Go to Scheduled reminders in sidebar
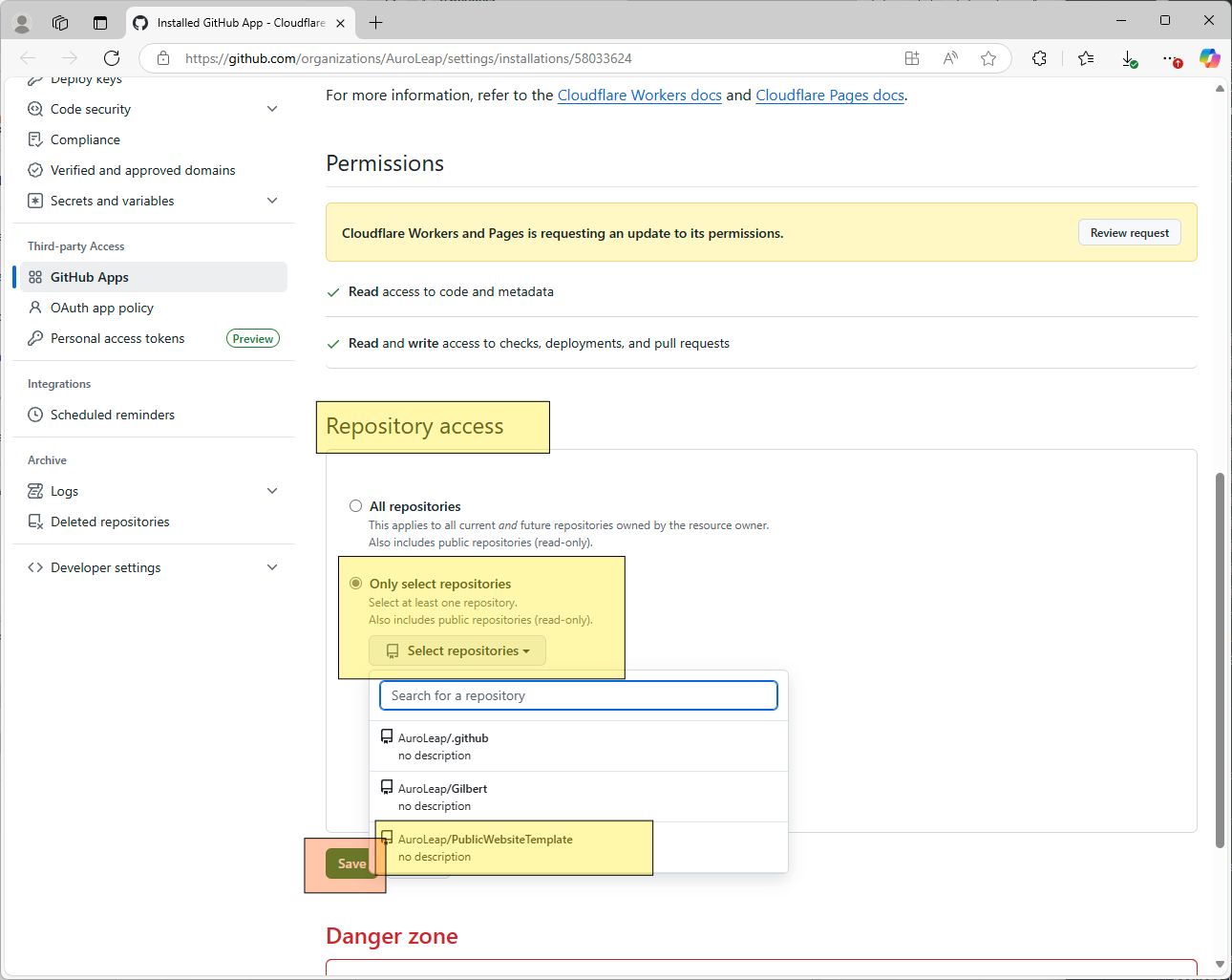1232x980 pixels. click(113, 415)
